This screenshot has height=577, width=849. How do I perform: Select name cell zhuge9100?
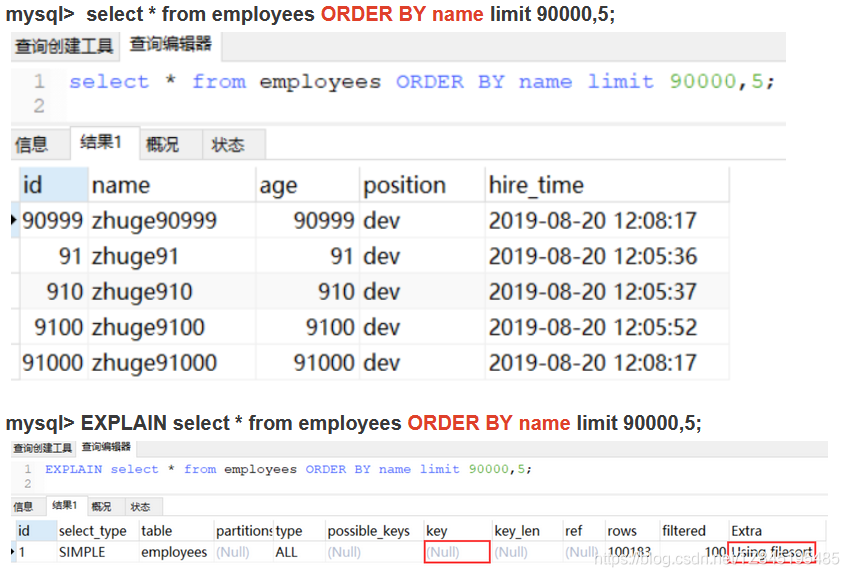tap(172, 327)
